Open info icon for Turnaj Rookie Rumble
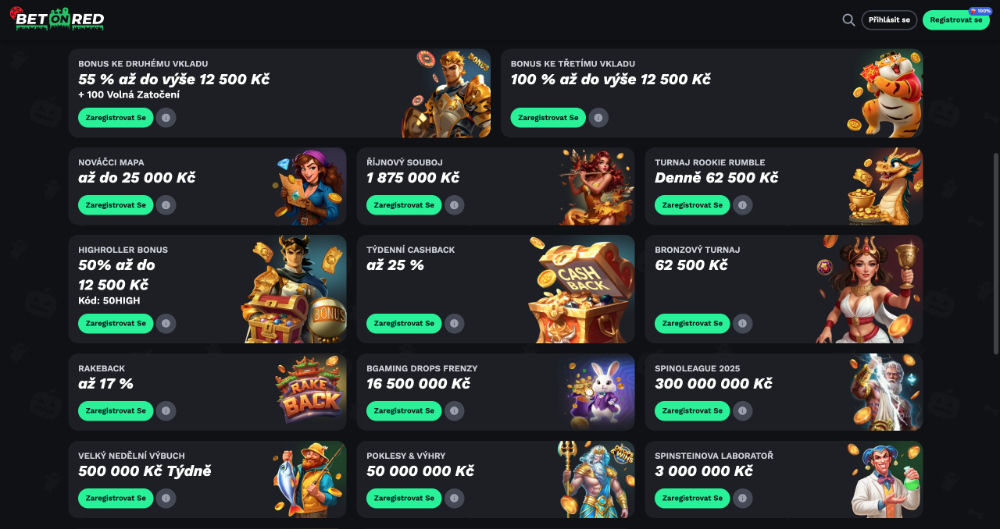Image resolution: width=1000 pixels, height=529 pixels. 742,205
